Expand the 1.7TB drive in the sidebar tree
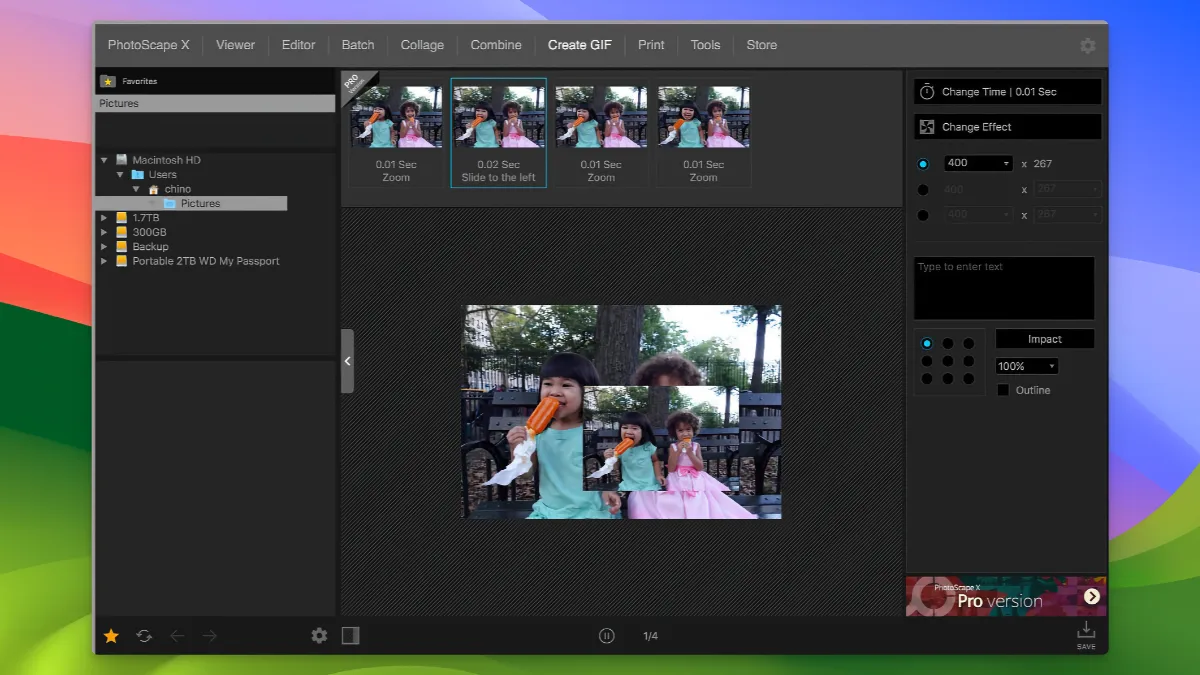Image resolution: width=1200 pixels, height=675 pixels. coord(104,217)
